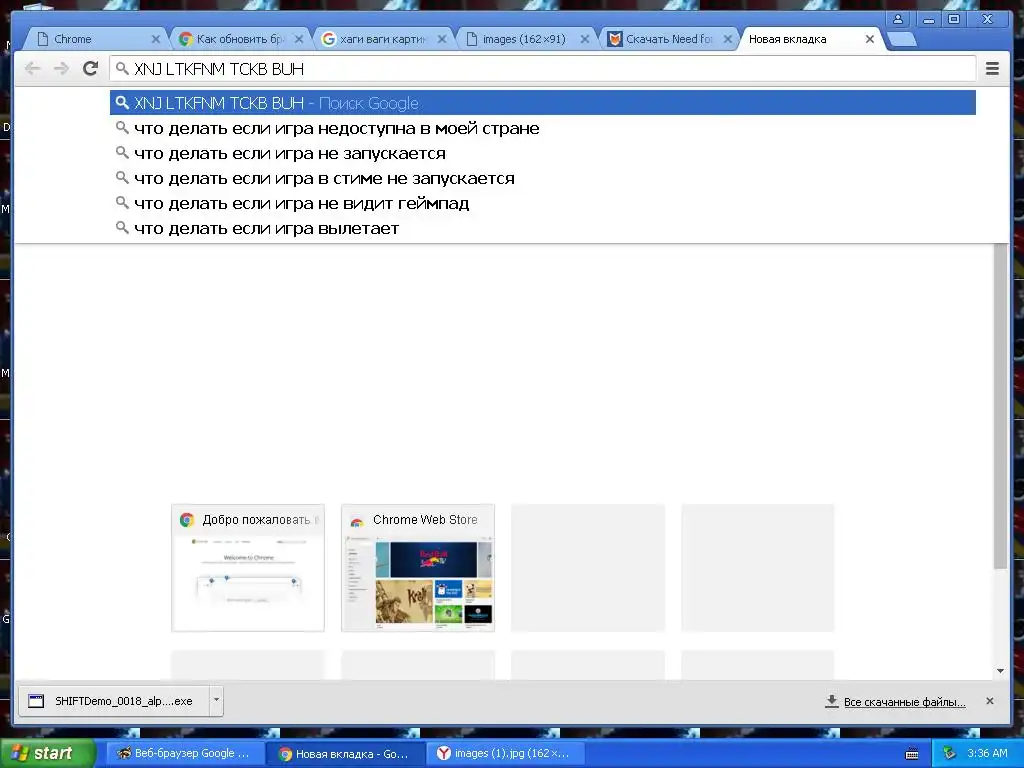The image size is (1024, 768).
Task: Click the forward navigation arrow
Action: click(x=61, y=69)
